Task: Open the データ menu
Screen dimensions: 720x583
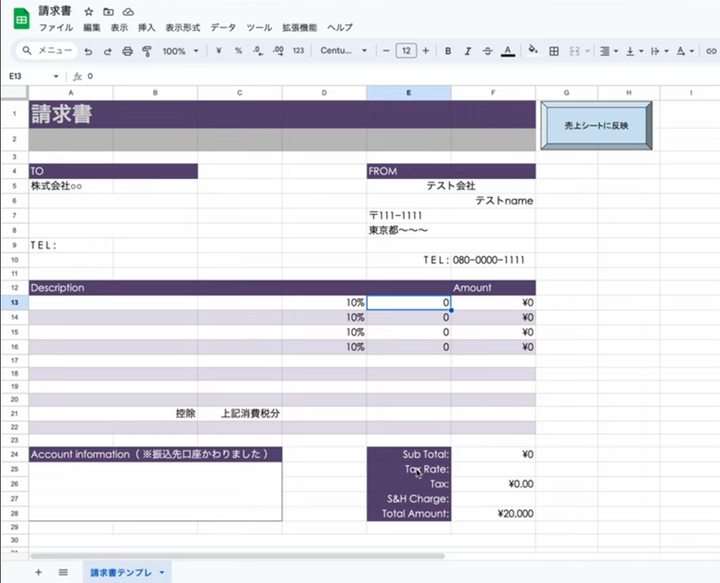Action: point(223,27)
